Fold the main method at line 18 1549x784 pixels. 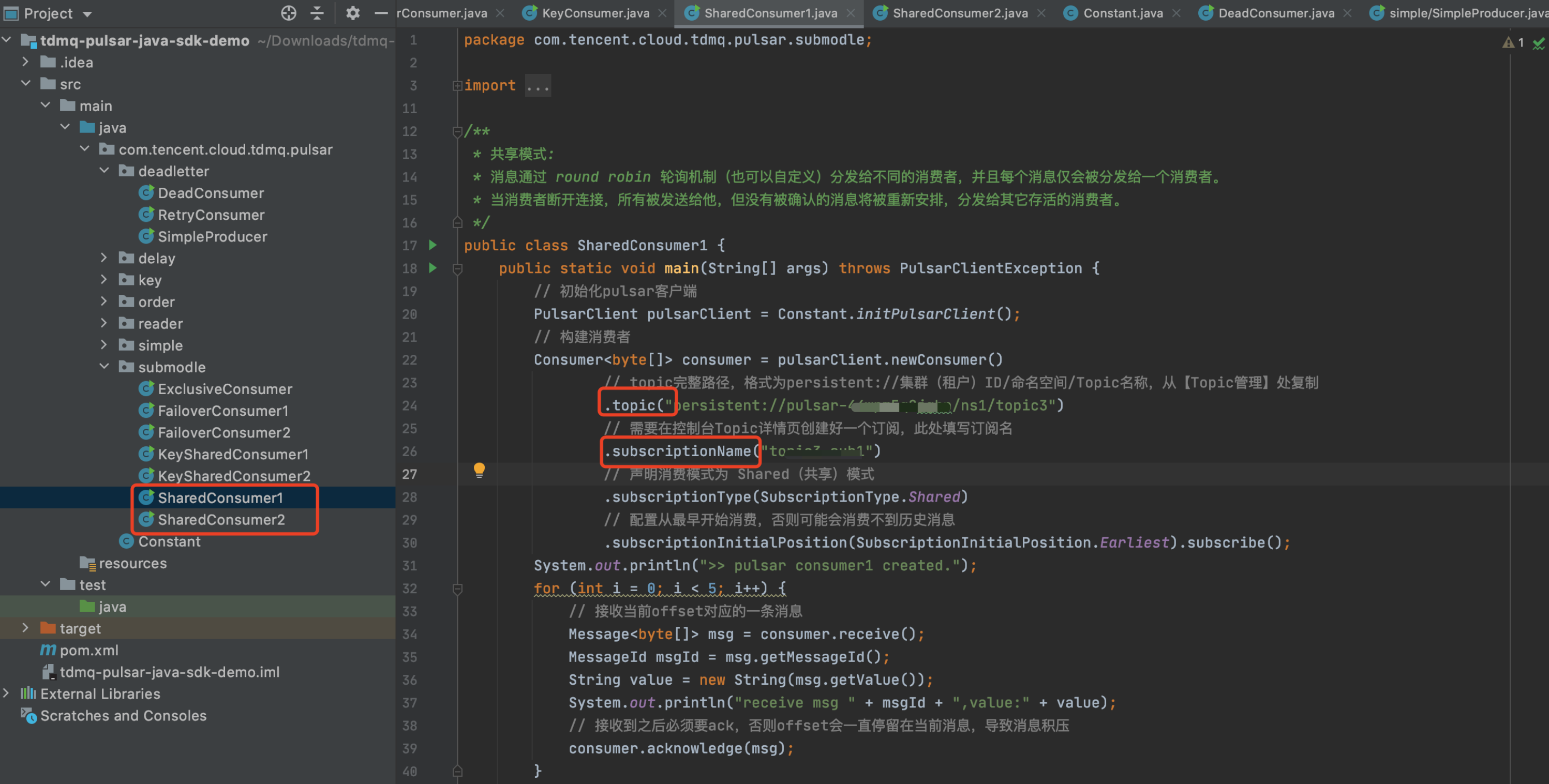pyautogui.click(x=457, y=268)
